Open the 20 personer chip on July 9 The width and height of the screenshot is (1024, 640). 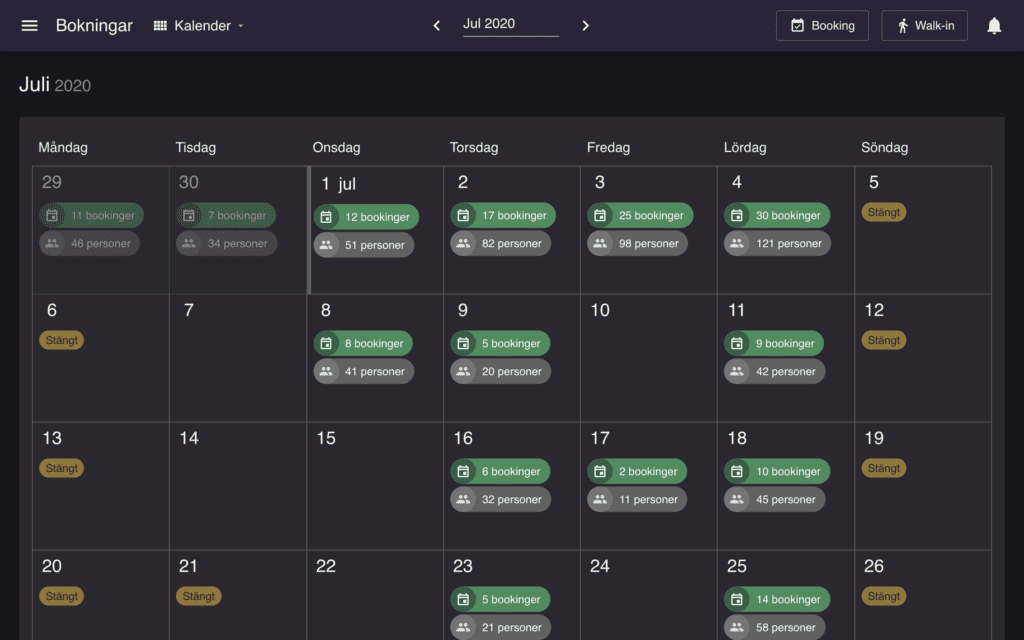point(500,371)
